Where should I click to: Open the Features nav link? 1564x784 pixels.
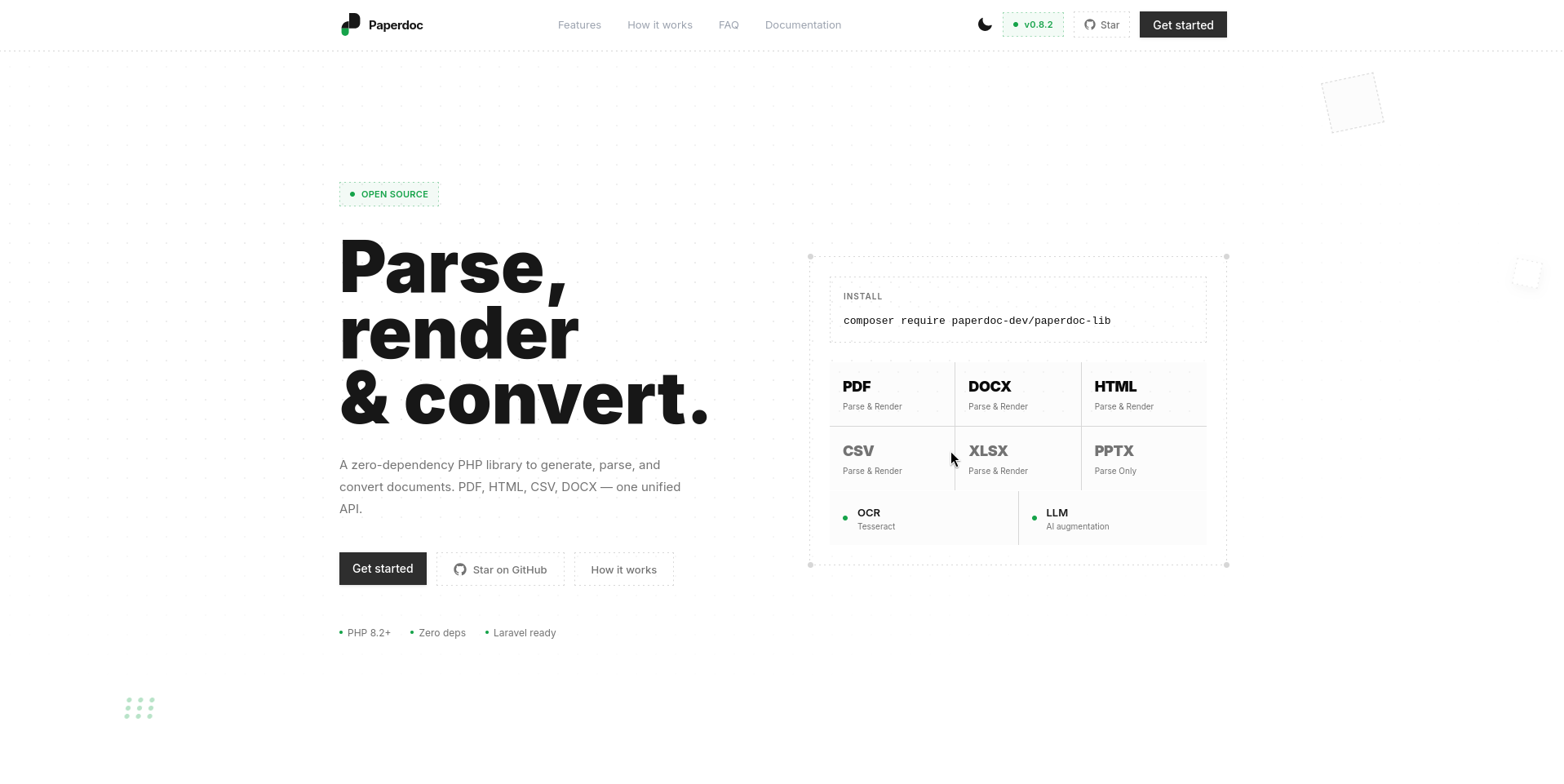[579, 25]
